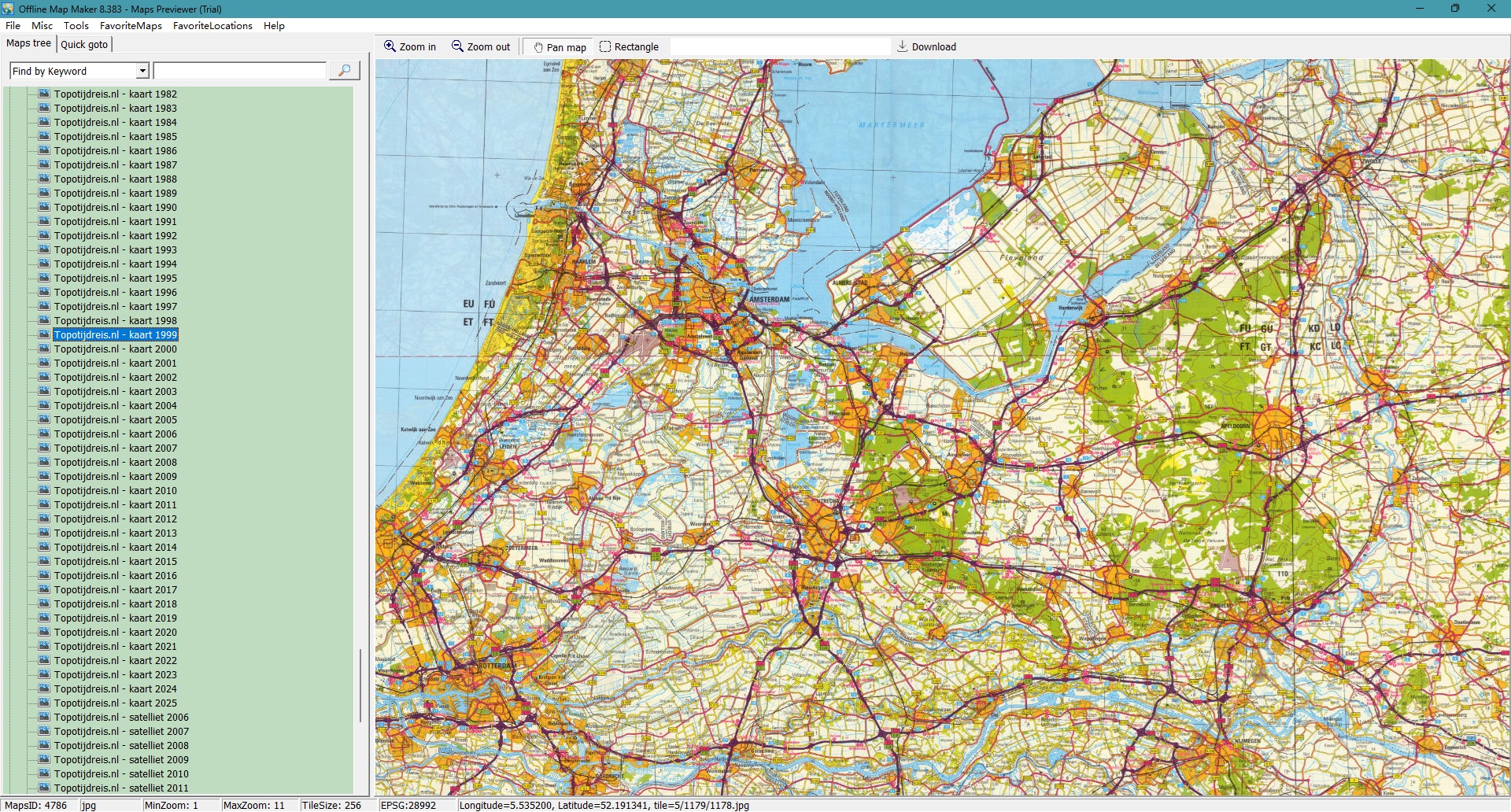Click the Zoom in magnifier icon

pos(390,46)
